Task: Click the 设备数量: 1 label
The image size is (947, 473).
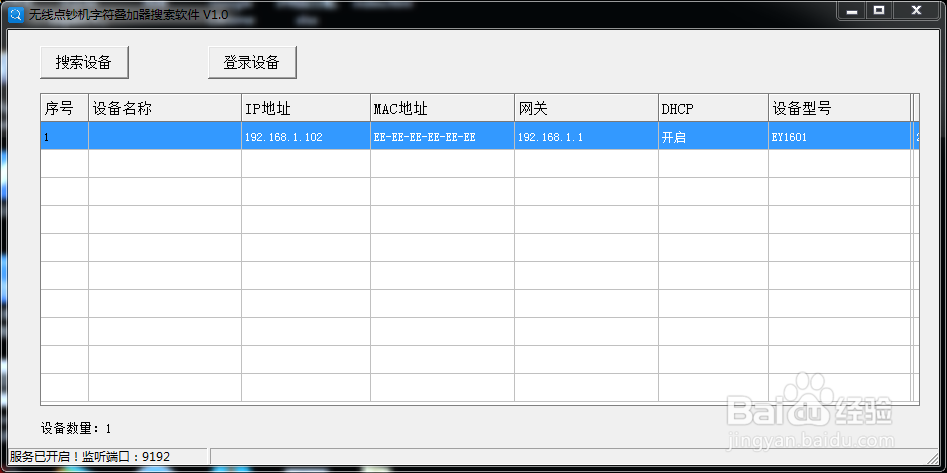Action: (76, 429)
